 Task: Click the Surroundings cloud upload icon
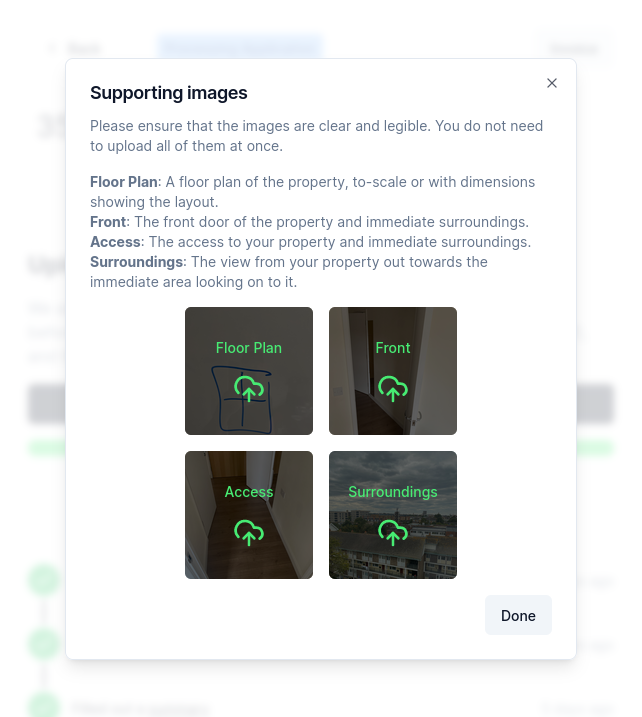click(393, 533)
